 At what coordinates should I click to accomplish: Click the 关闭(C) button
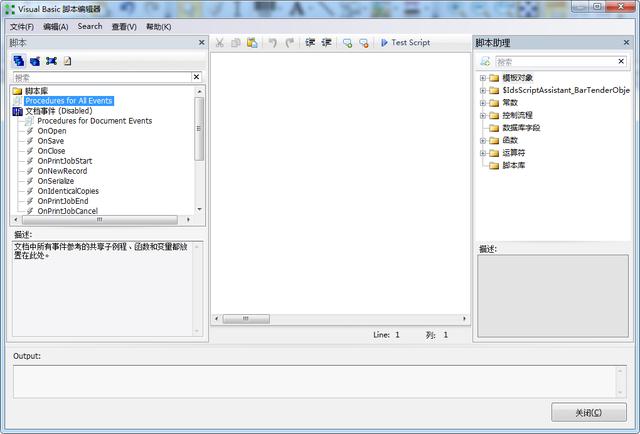pos(589,412)
